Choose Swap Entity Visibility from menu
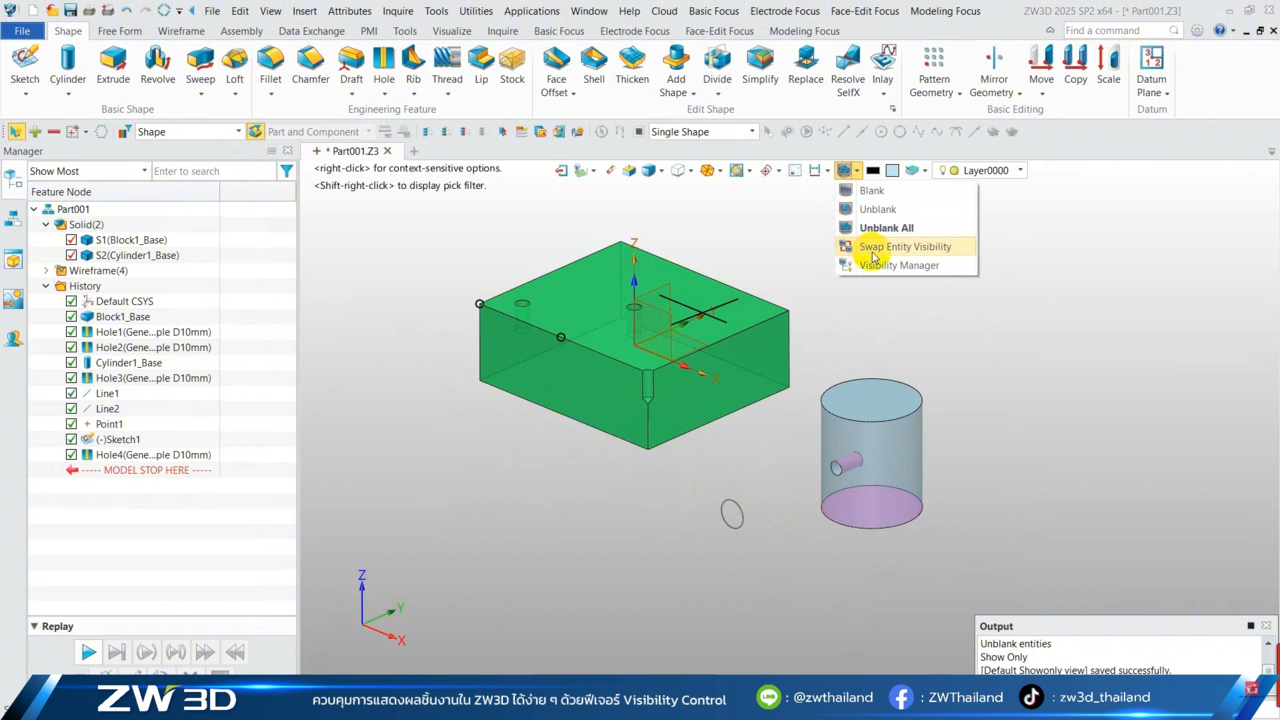1280x720 pixels. click(904, 247)
